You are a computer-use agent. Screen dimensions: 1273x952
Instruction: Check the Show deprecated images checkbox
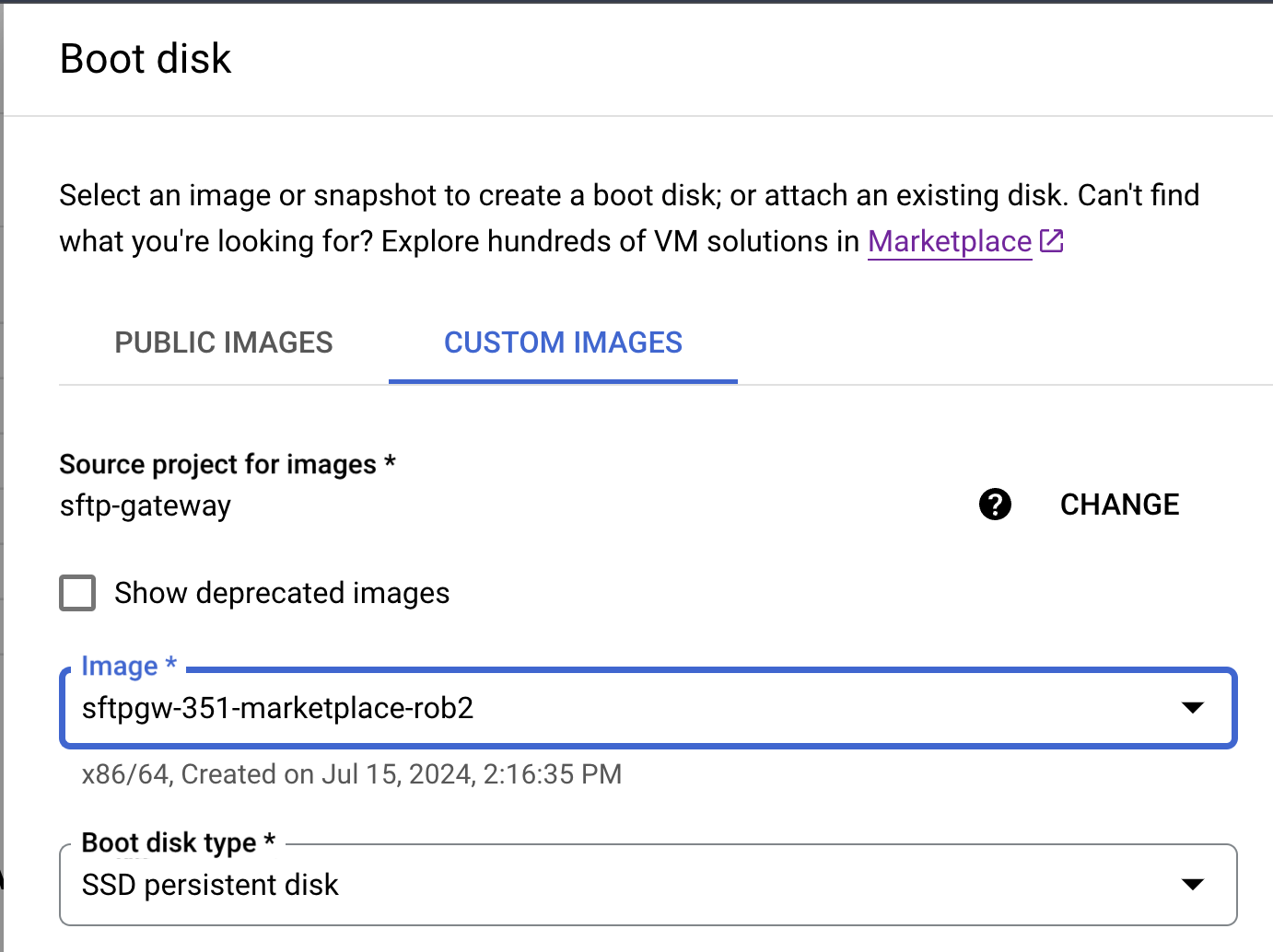[x=77, y=593]
